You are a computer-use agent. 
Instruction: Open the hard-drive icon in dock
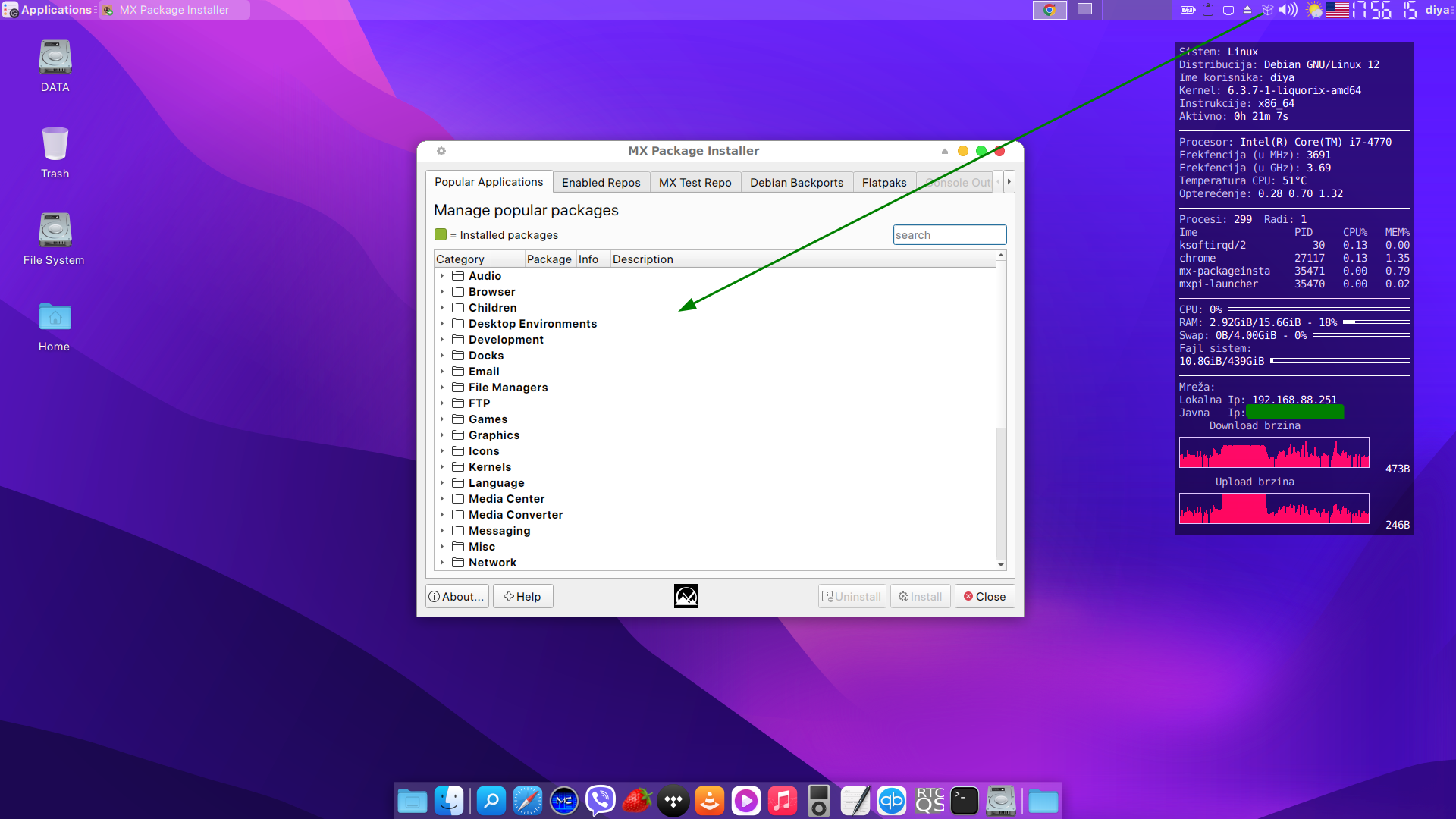(x=1001, y=801)
